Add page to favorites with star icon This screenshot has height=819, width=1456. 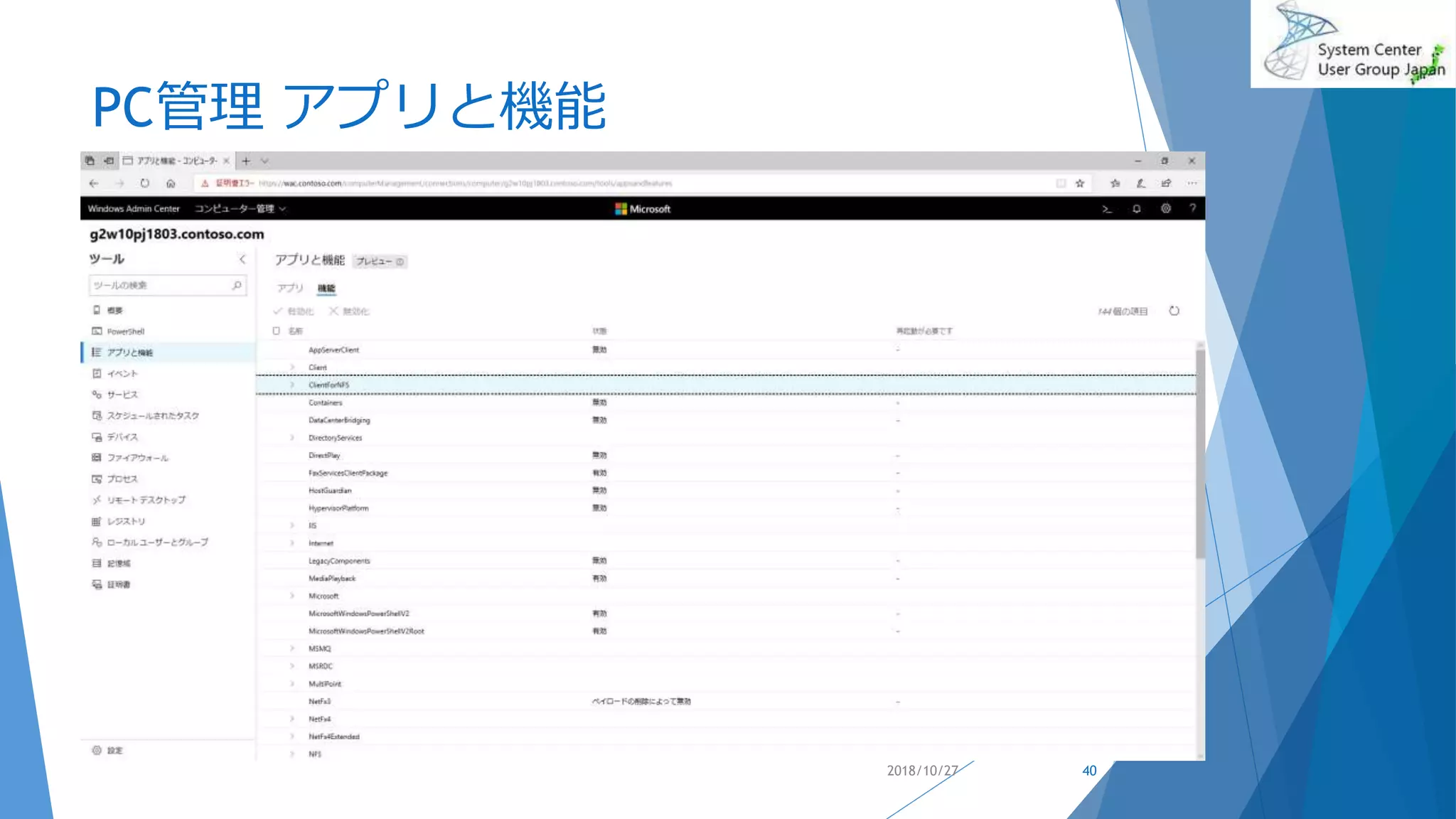(1080, 183)
